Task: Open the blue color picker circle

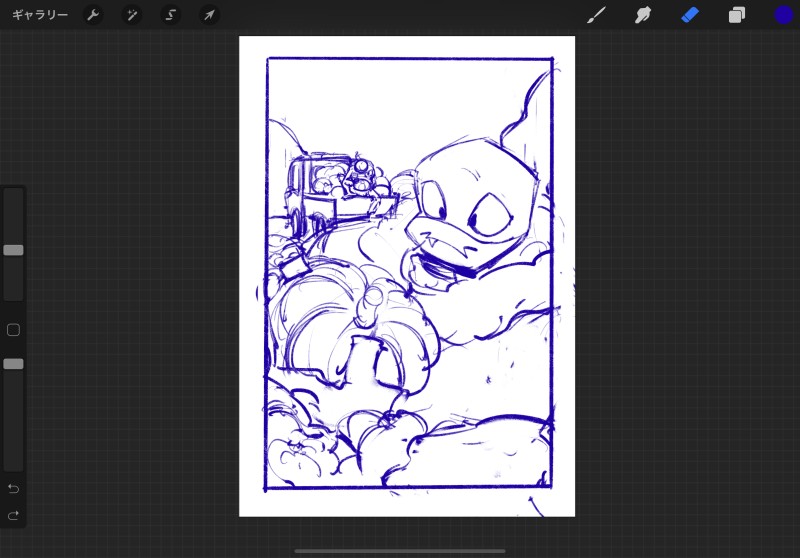Action: tap(784, 15)
